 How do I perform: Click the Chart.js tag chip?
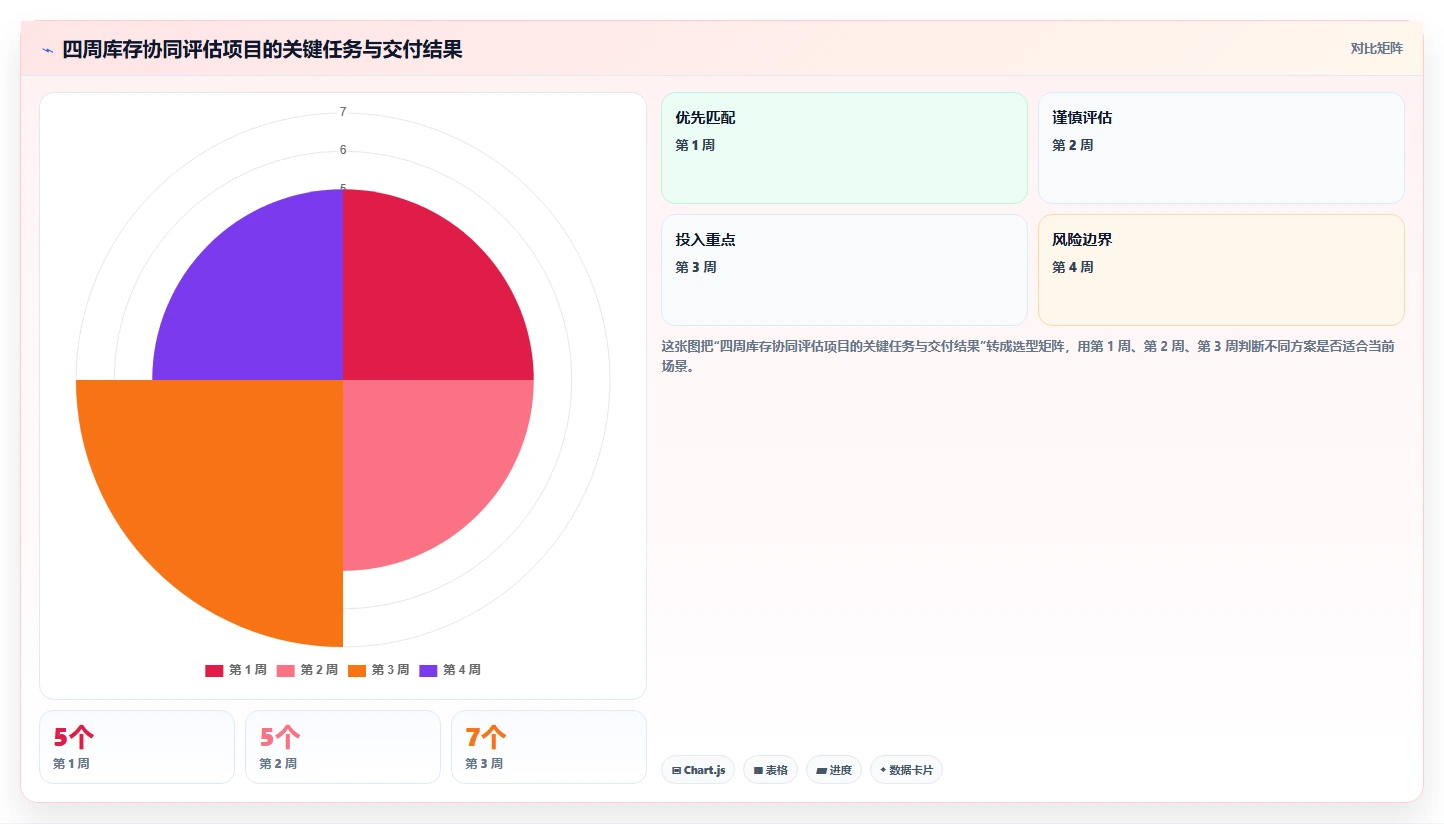pos(698,770)
